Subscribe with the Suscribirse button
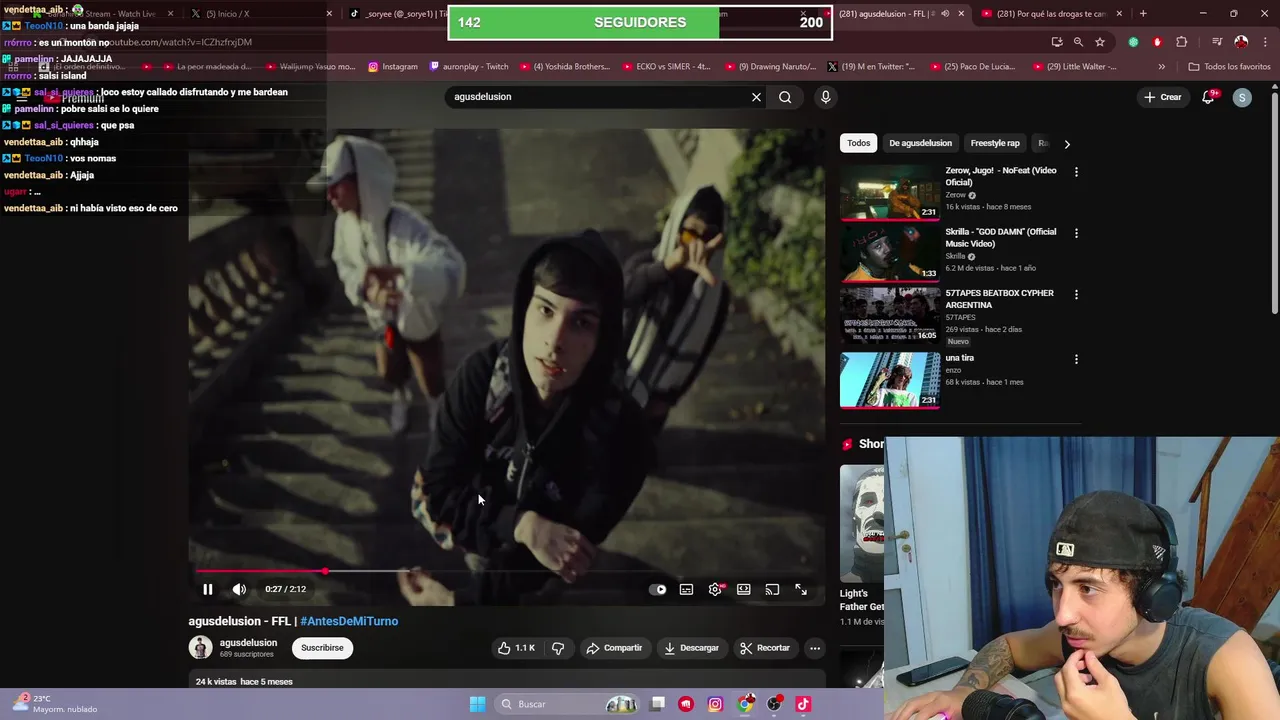Screen dimensions: 1280x720 322,648
